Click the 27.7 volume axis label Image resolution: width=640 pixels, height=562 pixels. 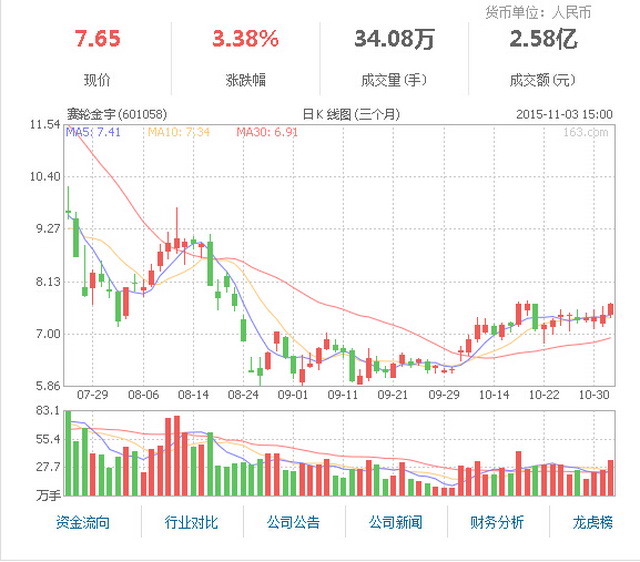48,467
